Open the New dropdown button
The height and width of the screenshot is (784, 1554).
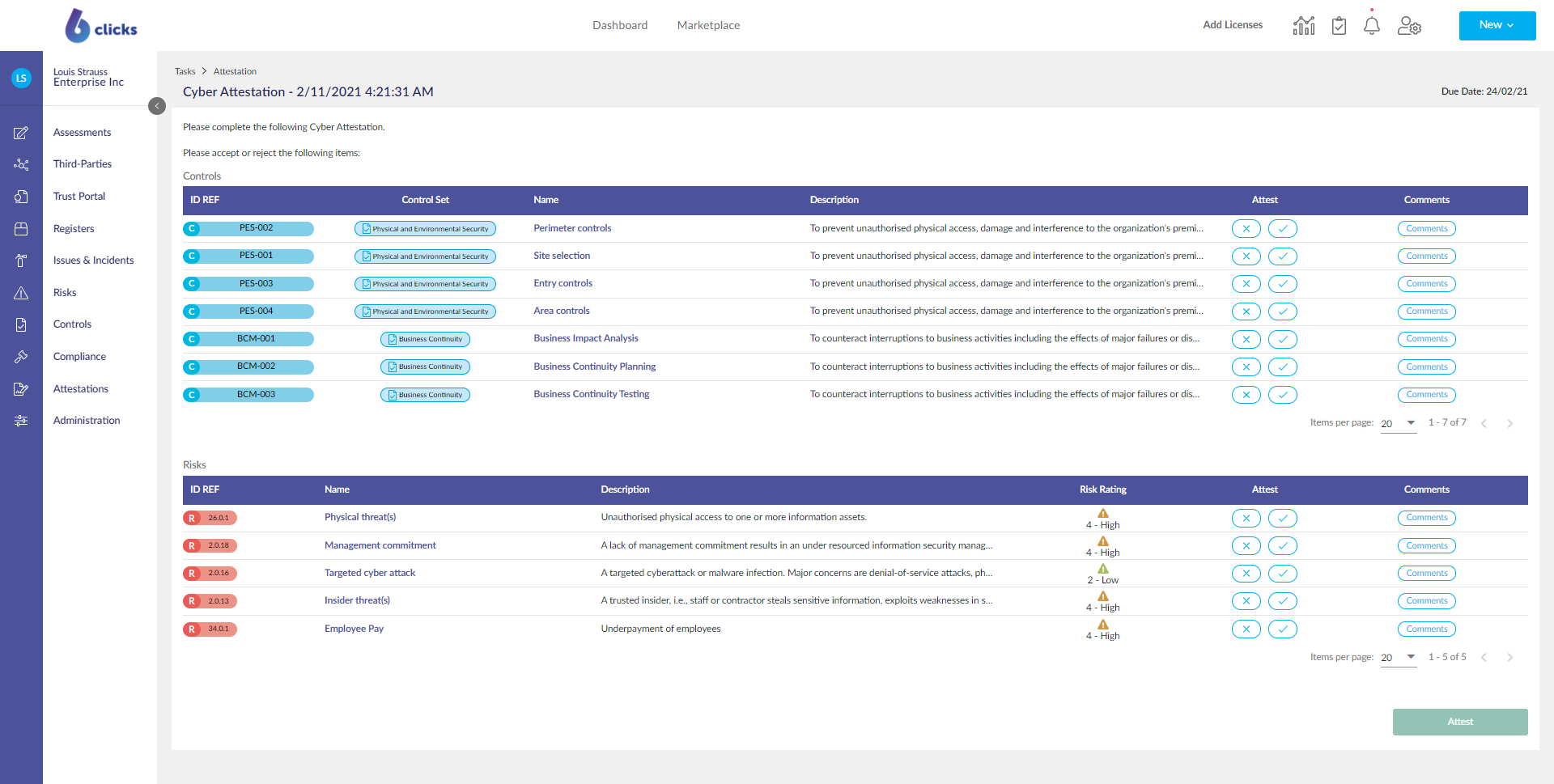point(1497,25)
